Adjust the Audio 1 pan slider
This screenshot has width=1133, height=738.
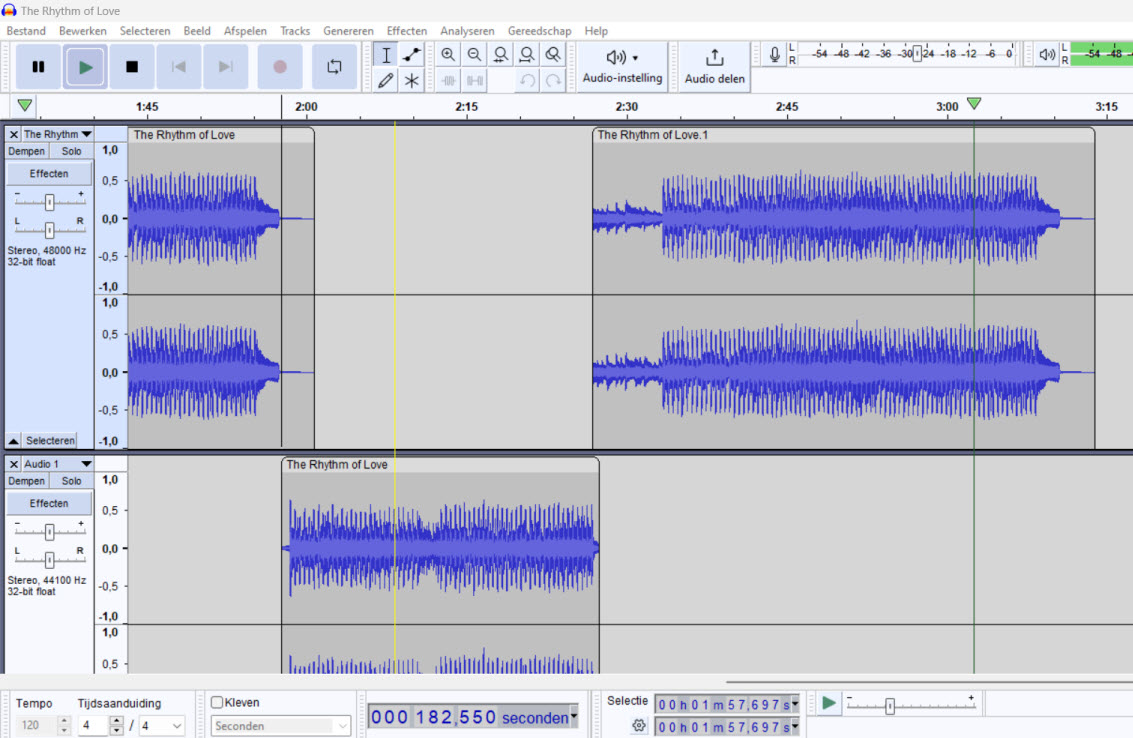49,559
